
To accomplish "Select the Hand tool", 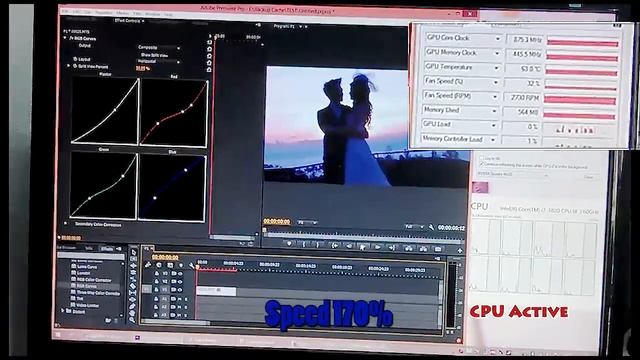I will pos(133,313).
